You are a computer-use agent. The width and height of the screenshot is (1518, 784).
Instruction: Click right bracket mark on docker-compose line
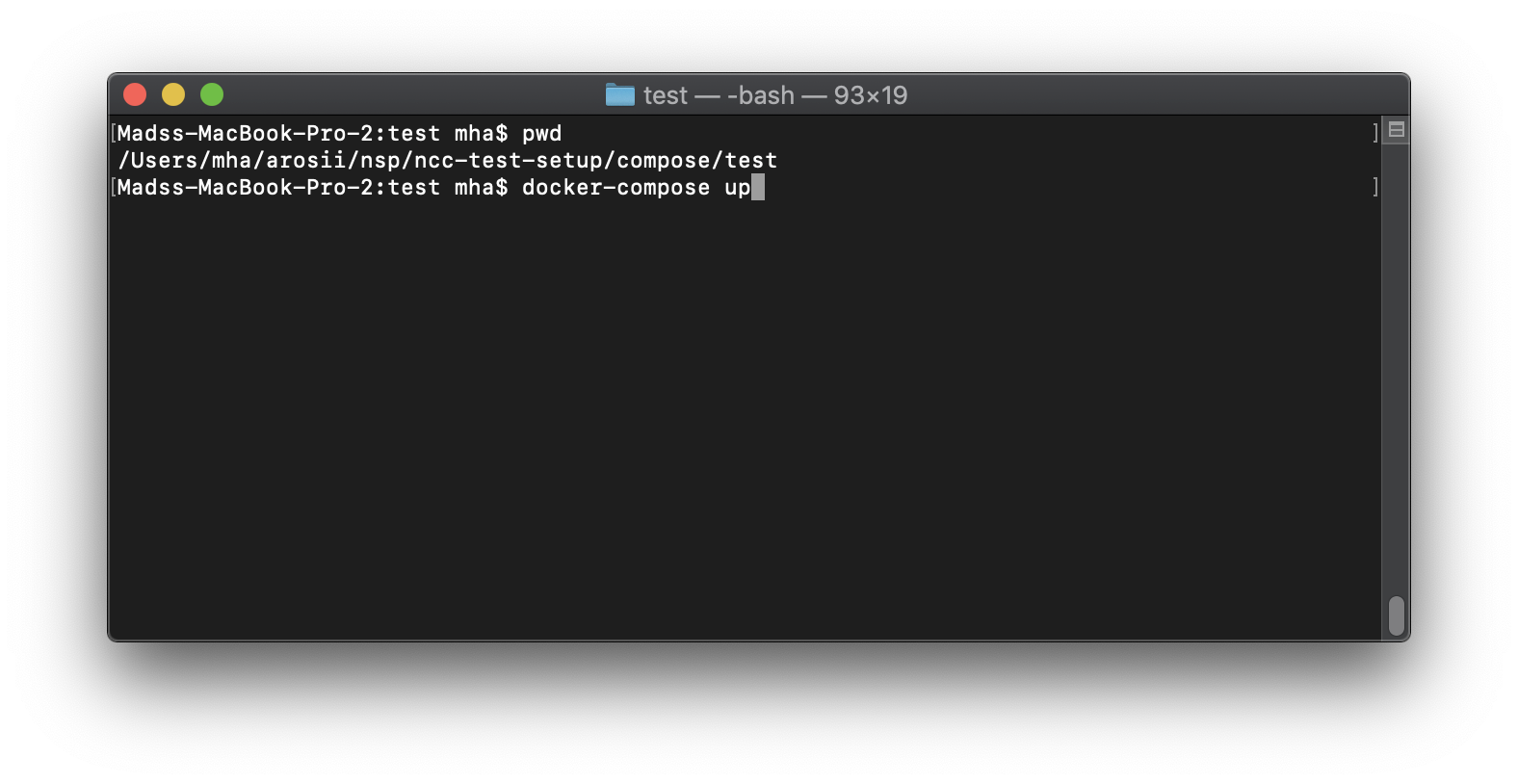(1374, 187)
